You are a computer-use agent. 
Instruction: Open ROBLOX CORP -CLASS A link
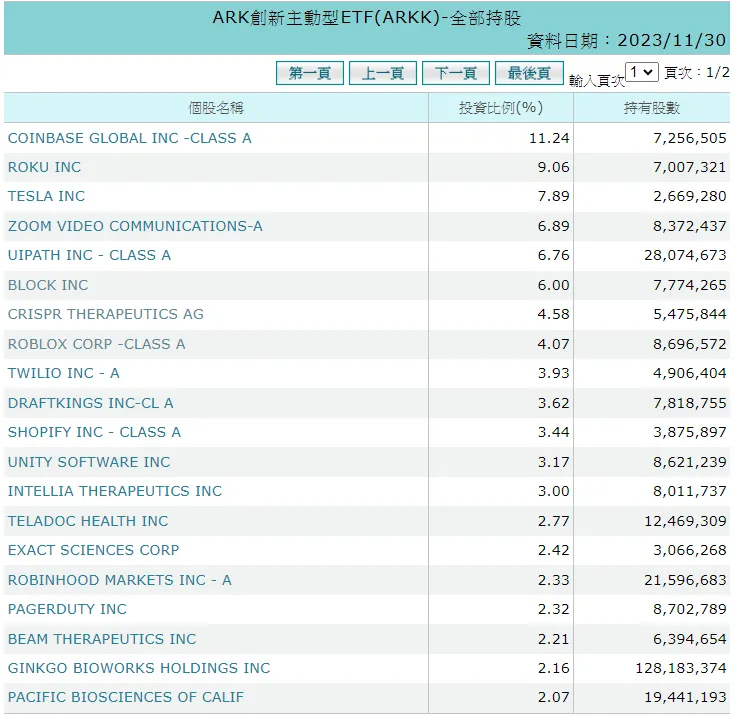(x=97, y=344)
